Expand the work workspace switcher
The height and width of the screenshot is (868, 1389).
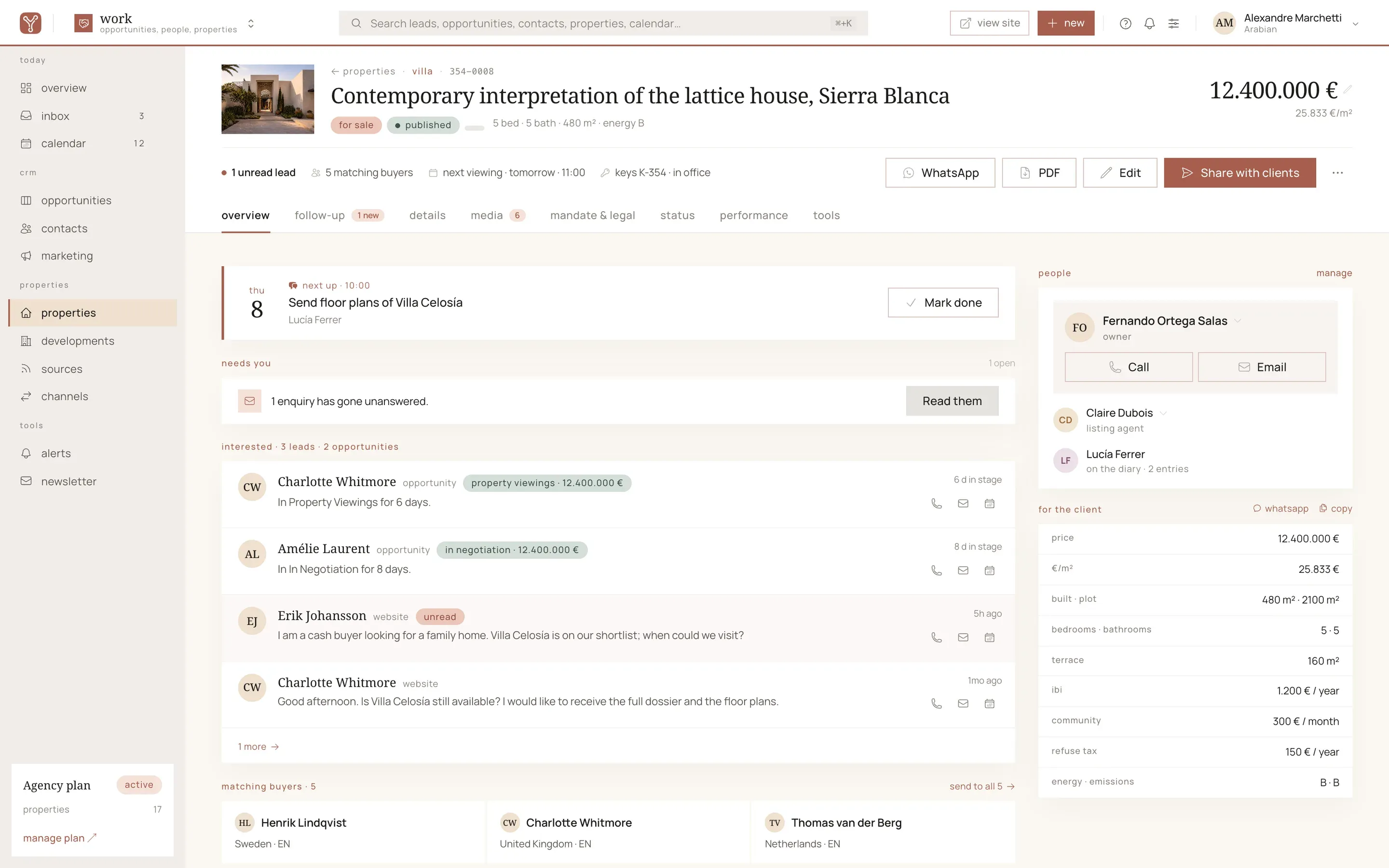(251, 24)
